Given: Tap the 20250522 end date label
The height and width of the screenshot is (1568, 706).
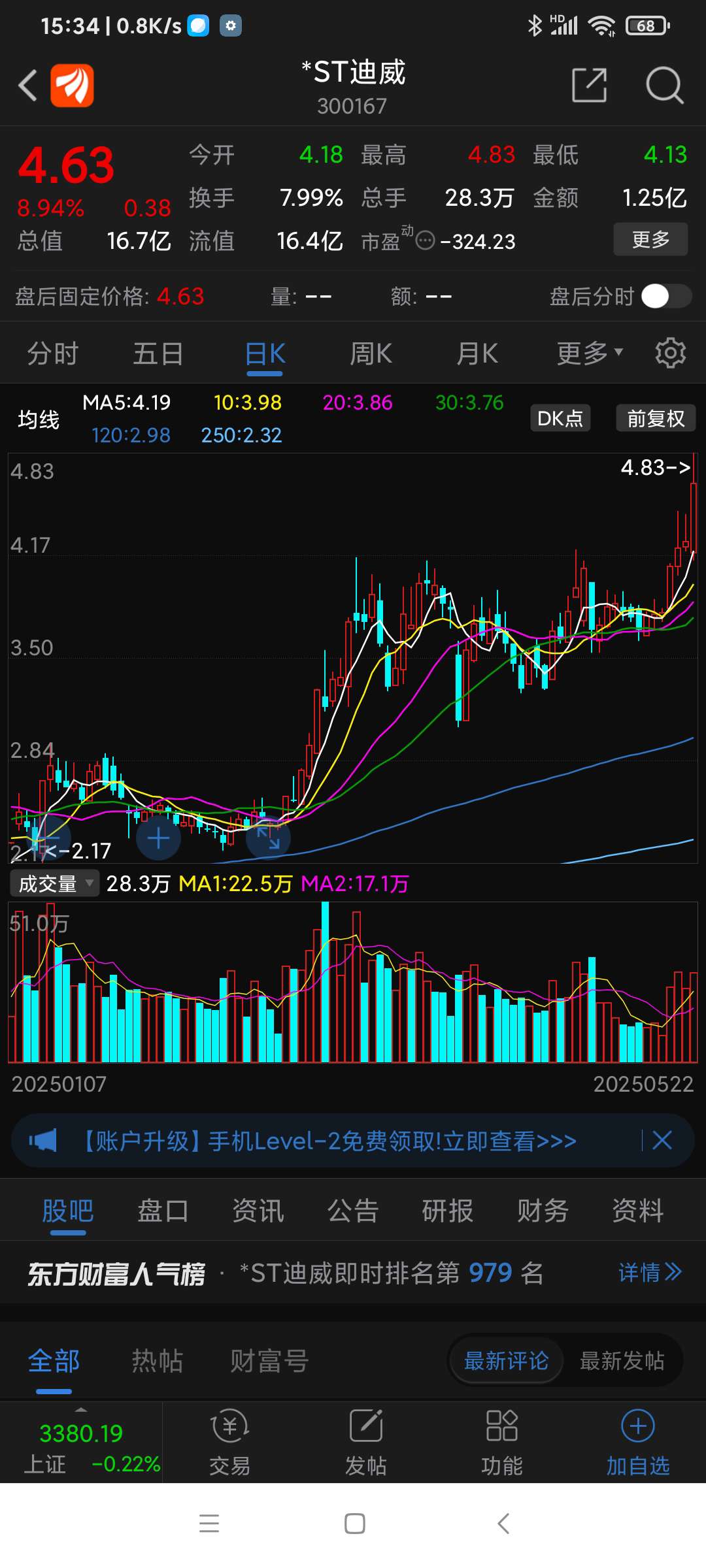Looking at the screenshot, I should click(x=643, y=1084).
